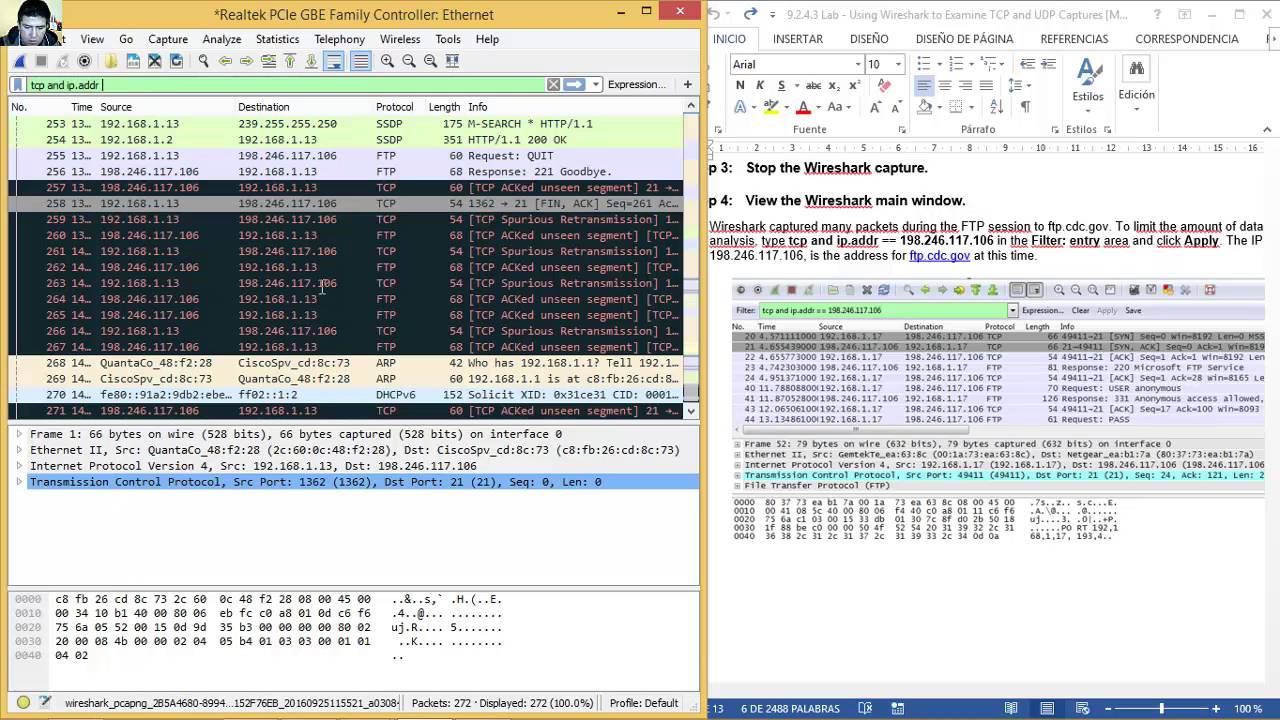Image resolution: width=1280 pixels, height=720 pixels.
Task: Open the Statistics menu
Action: click(277, 39)
